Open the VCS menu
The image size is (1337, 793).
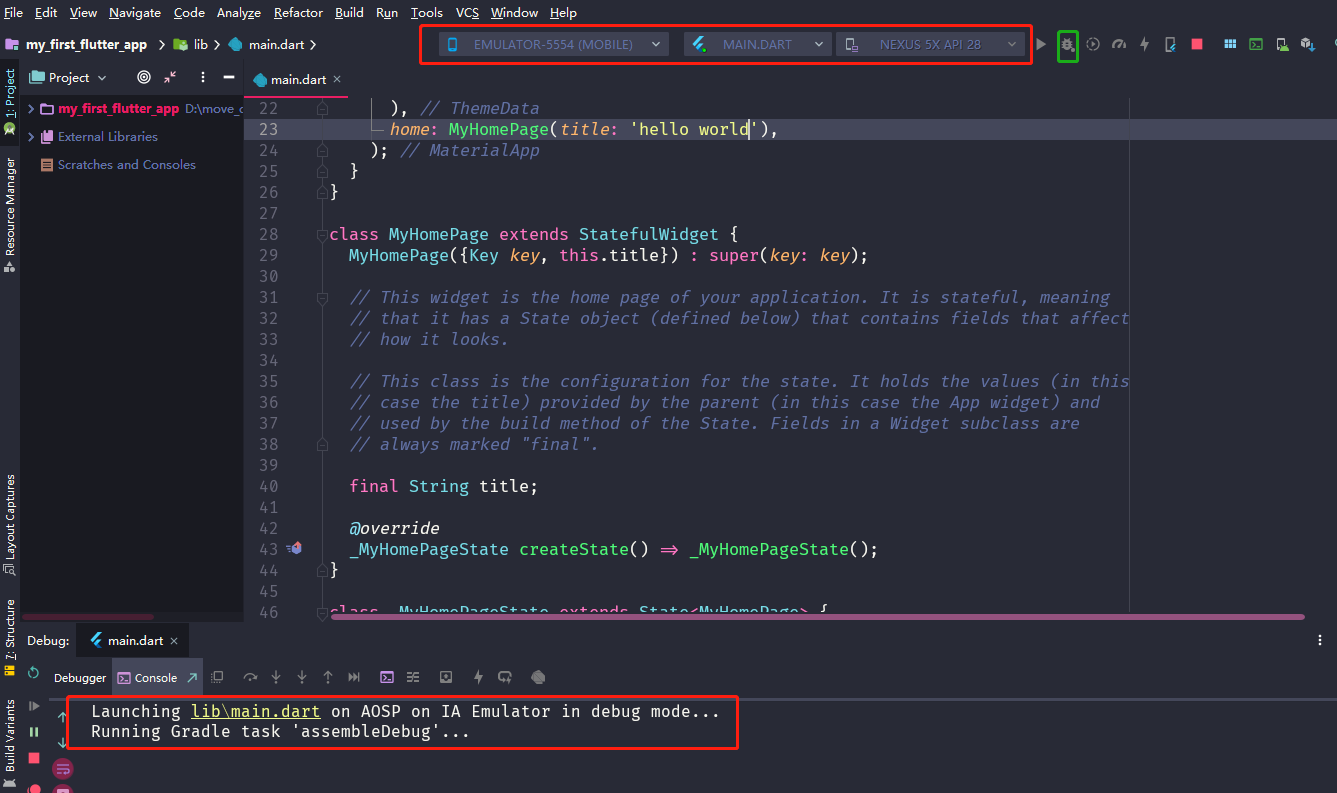(x=467, y=12)
